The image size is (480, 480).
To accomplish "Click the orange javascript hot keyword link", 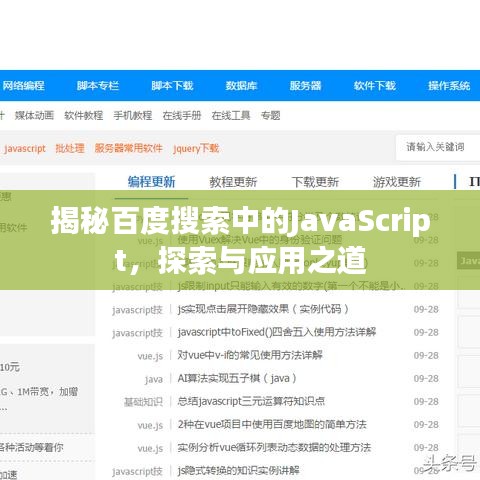I will (x=25, y=148).
